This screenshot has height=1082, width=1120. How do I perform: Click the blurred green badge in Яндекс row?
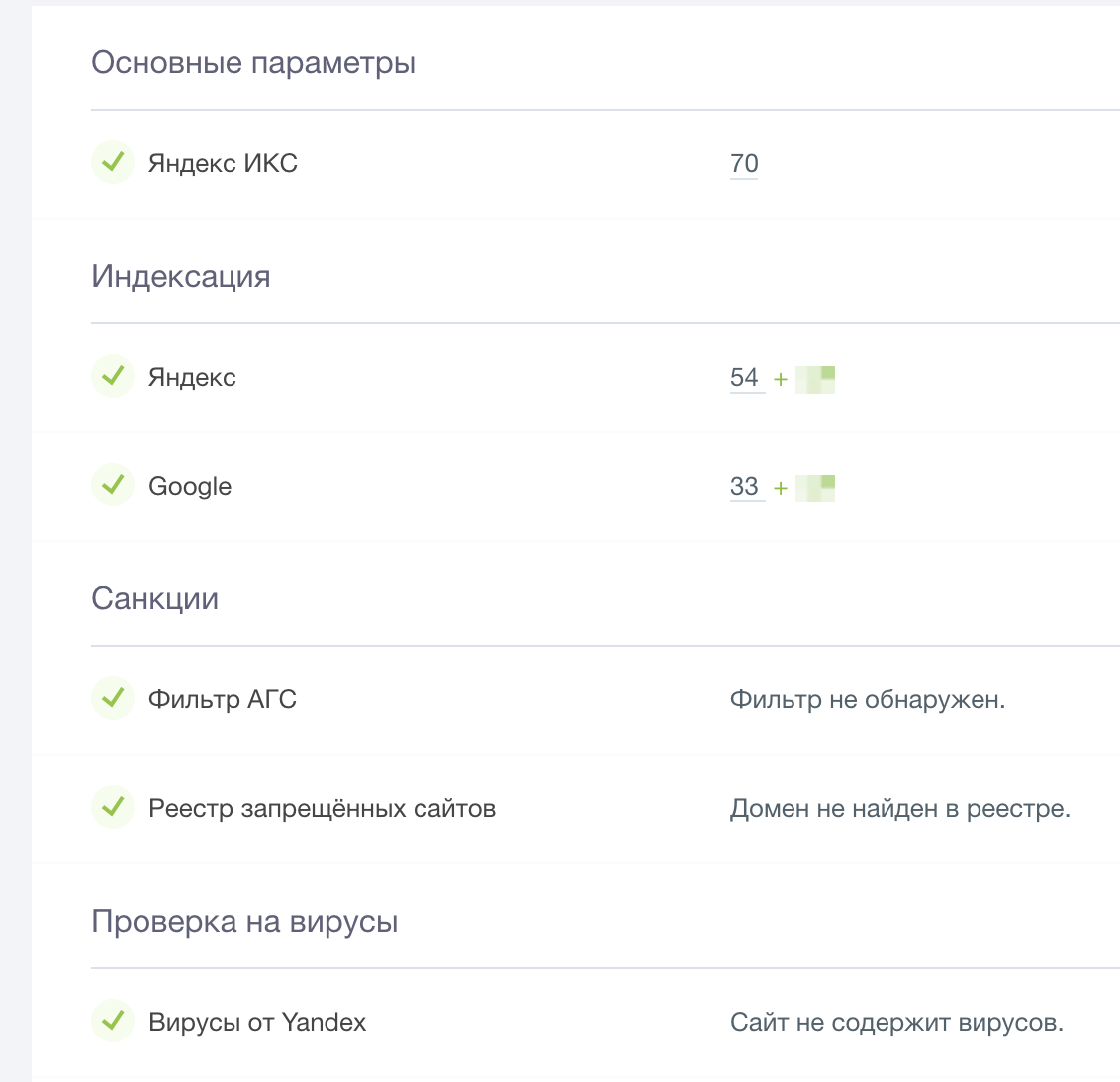pos(815,379)
